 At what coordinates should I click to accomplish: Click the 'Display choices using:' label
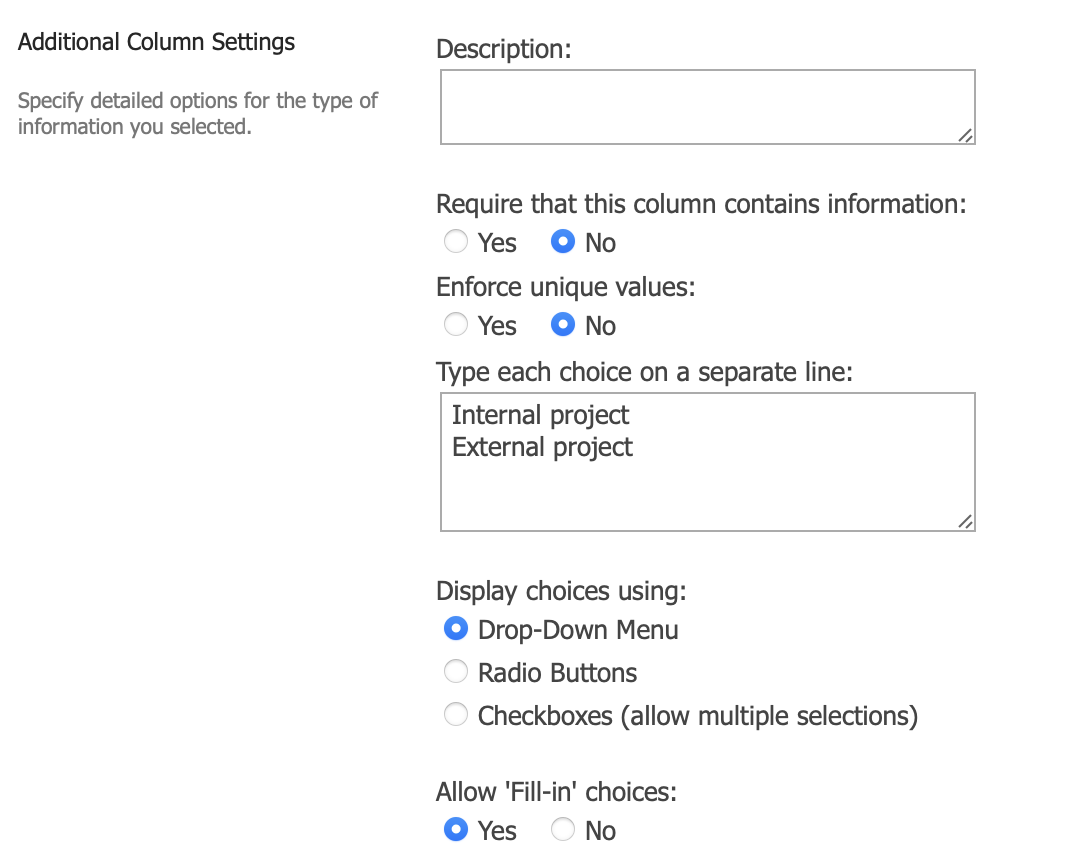(561, 591)
